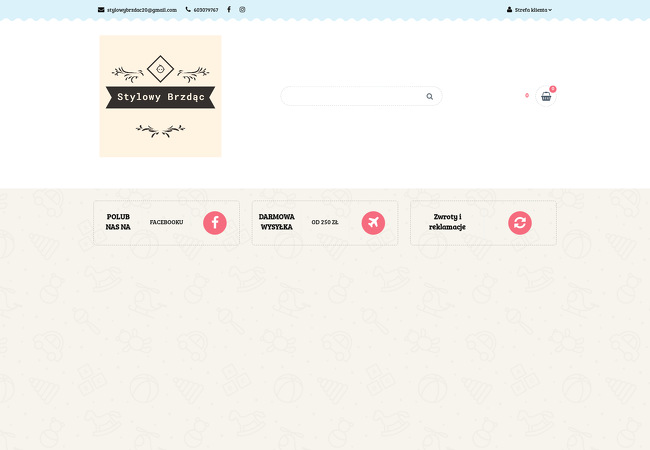Viewport: 650px width, 450px height.
Task: Call the phone number 603079767
Action: (x=206, y=10)
